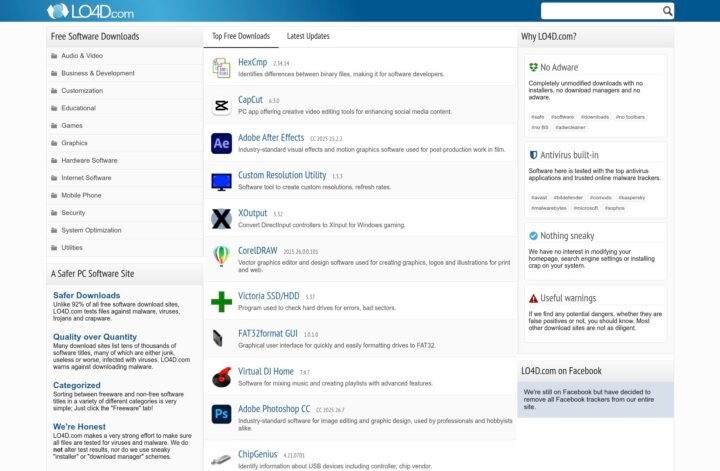Viewport: 720px width, 471px height.
Task: Open the Adobe Photoshop CC link
Action: [274, 409]
